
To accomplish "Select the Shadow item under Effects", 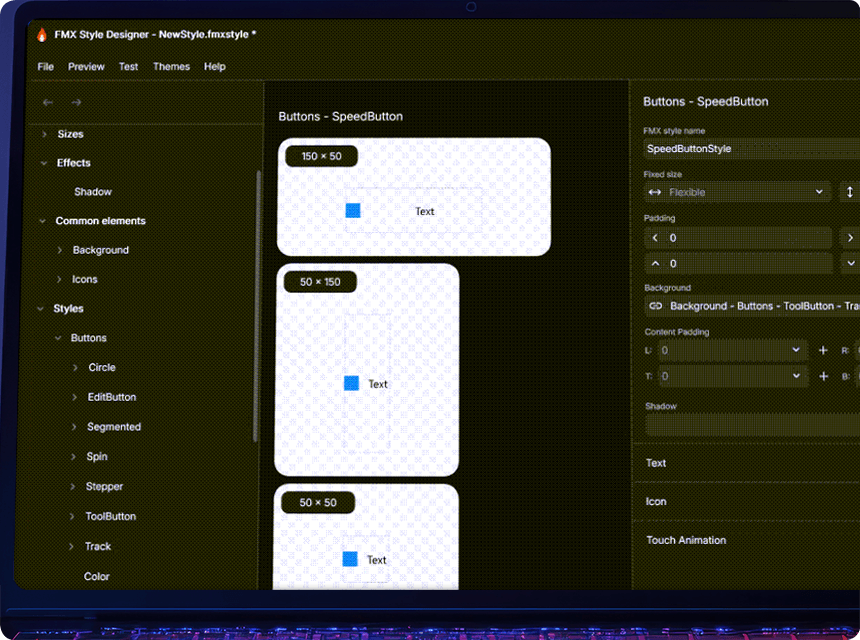I will pos(93,192).
